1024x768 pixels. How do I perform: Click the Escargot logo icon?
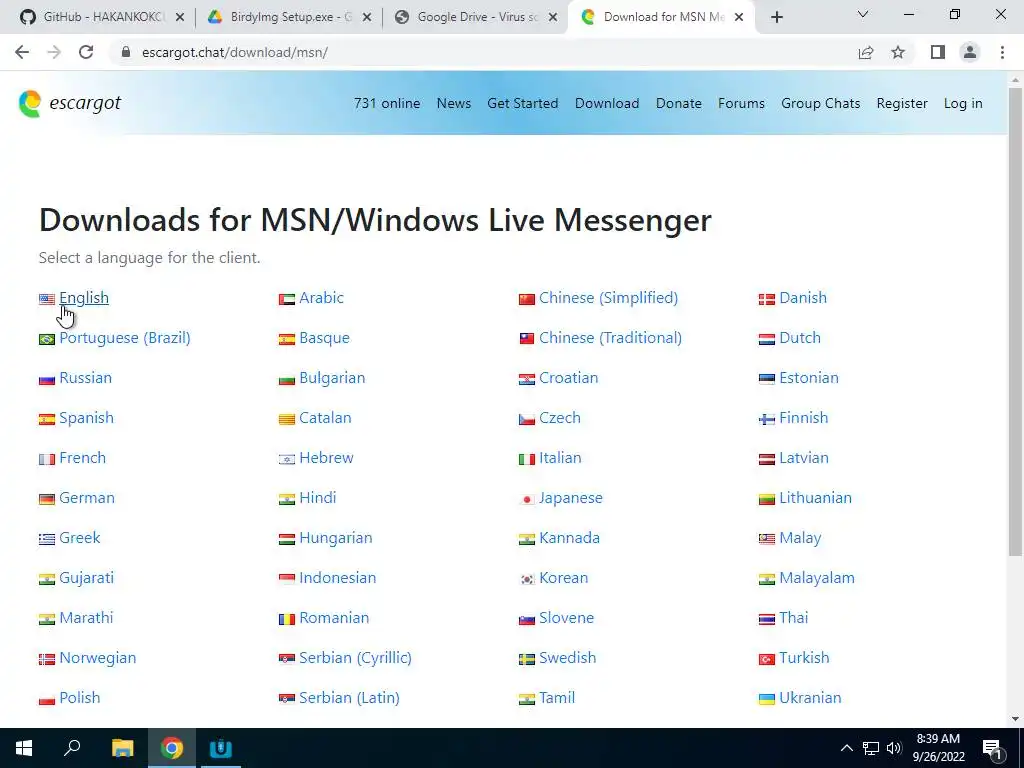(30, 104)
